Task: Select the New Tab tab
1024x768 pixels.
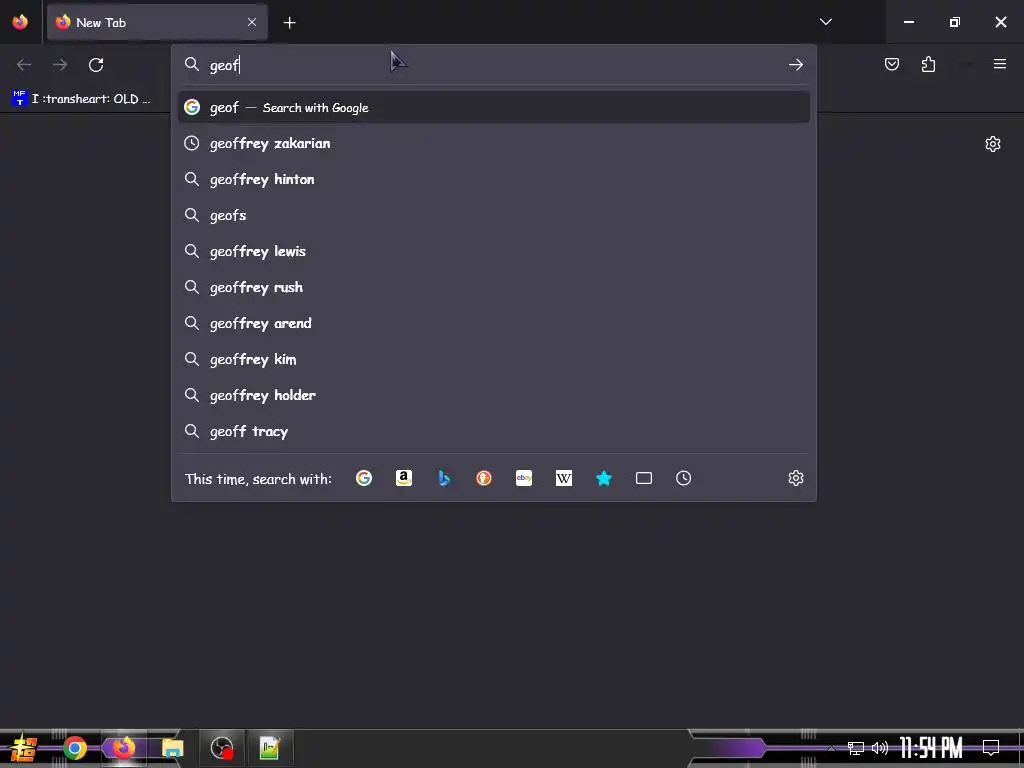Action: coord(157,22)
